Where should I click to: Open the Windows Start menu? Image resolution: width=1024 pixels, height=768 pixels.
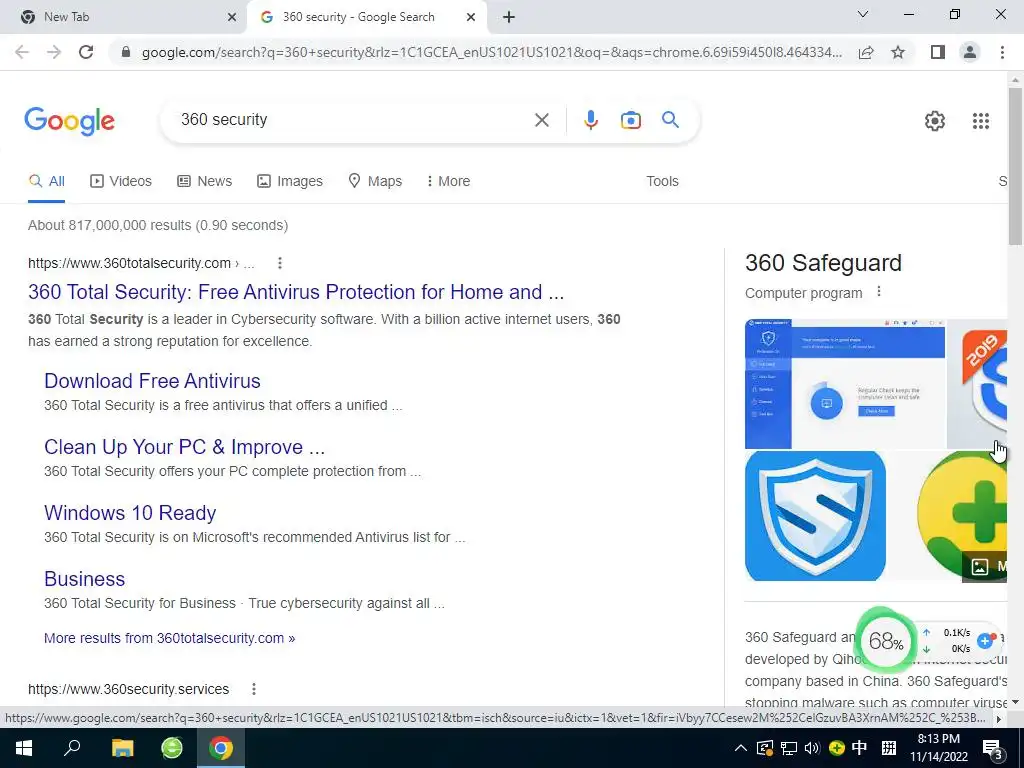point(24,748)
